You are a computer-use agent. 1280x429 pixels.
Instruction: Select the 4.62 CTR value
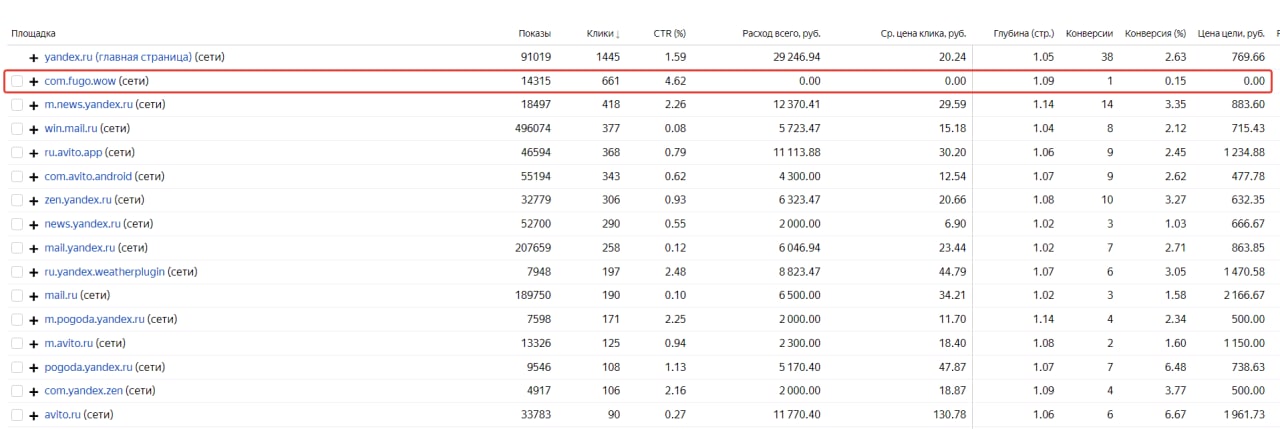point(675,81)
